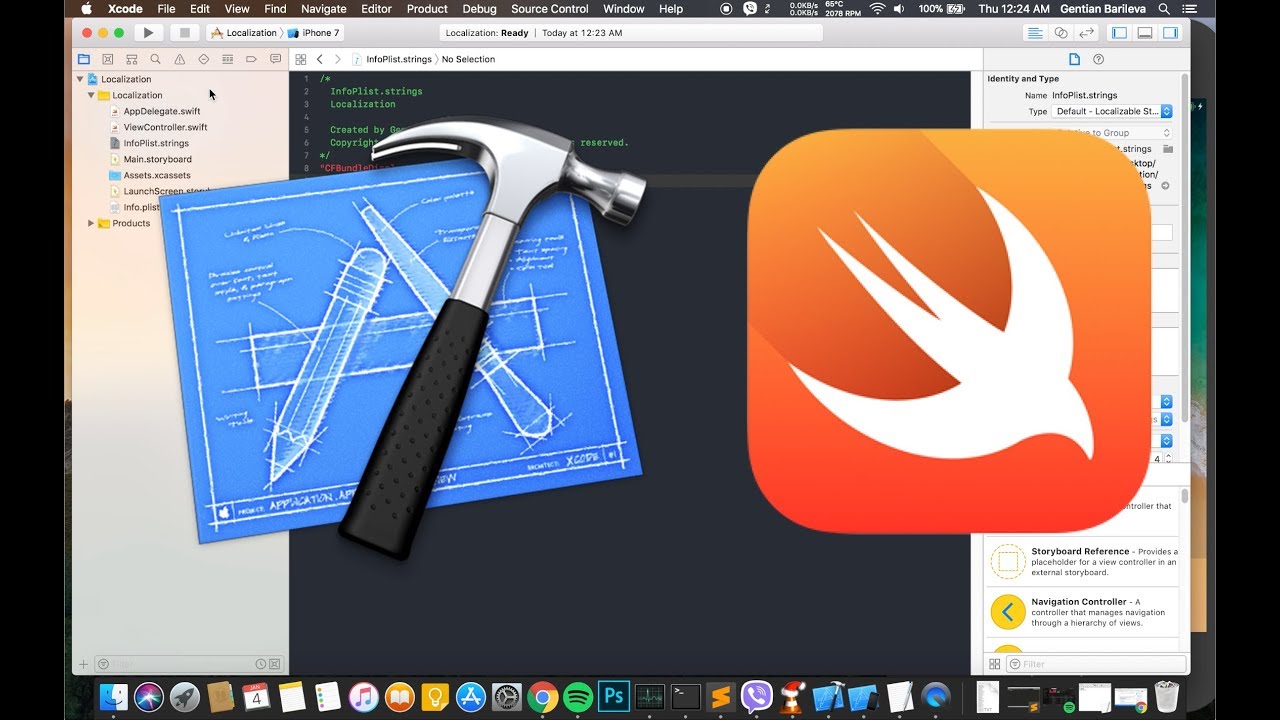
Task: Choose the Localization scheme selector
Action: [x=243, y=33]
